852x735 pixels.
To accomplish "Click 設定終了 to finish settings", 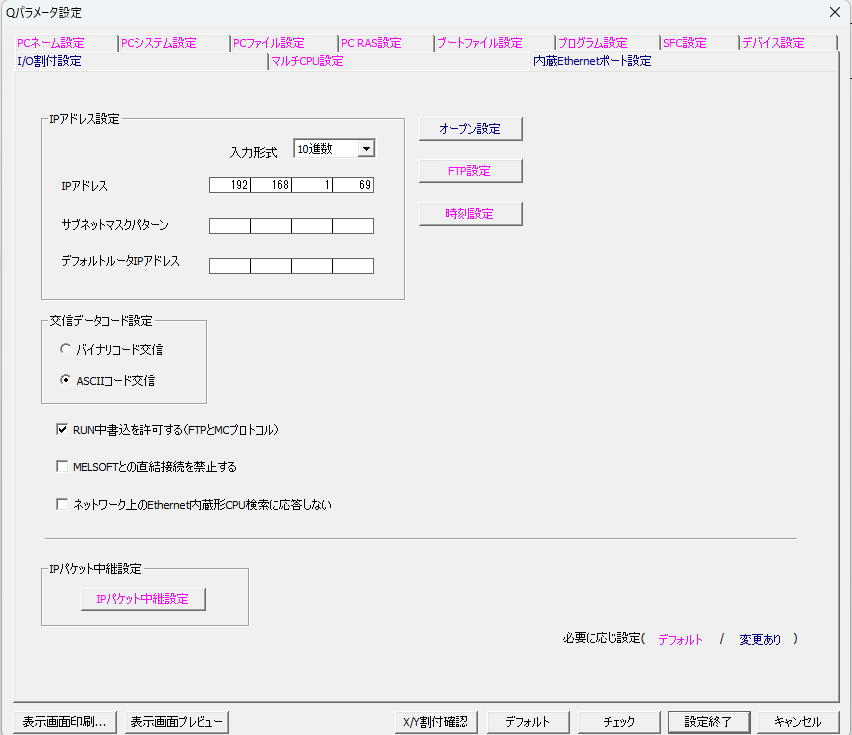I will pos(708,722).
